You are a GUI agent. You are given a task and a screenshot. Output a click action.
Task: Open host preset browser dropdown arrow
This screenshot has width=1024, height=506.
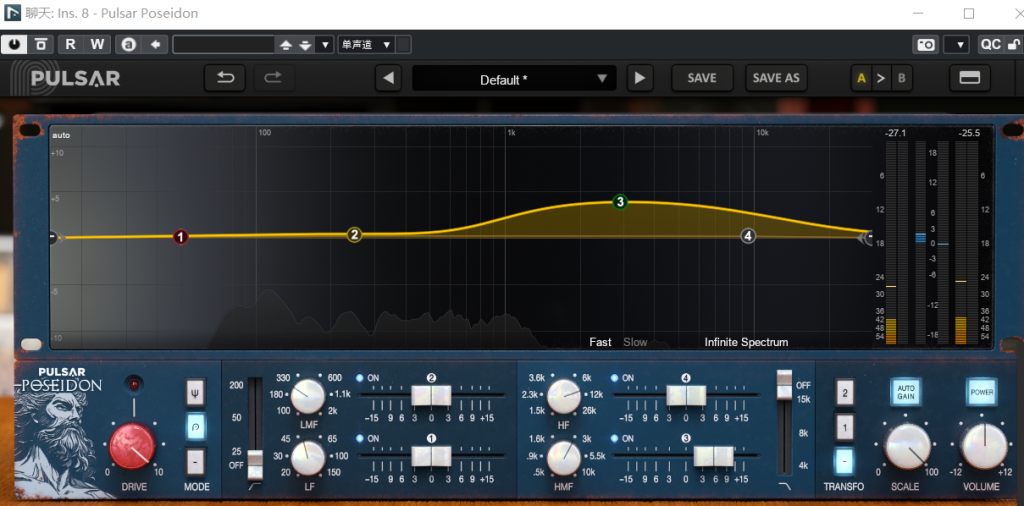coord(325,45)
